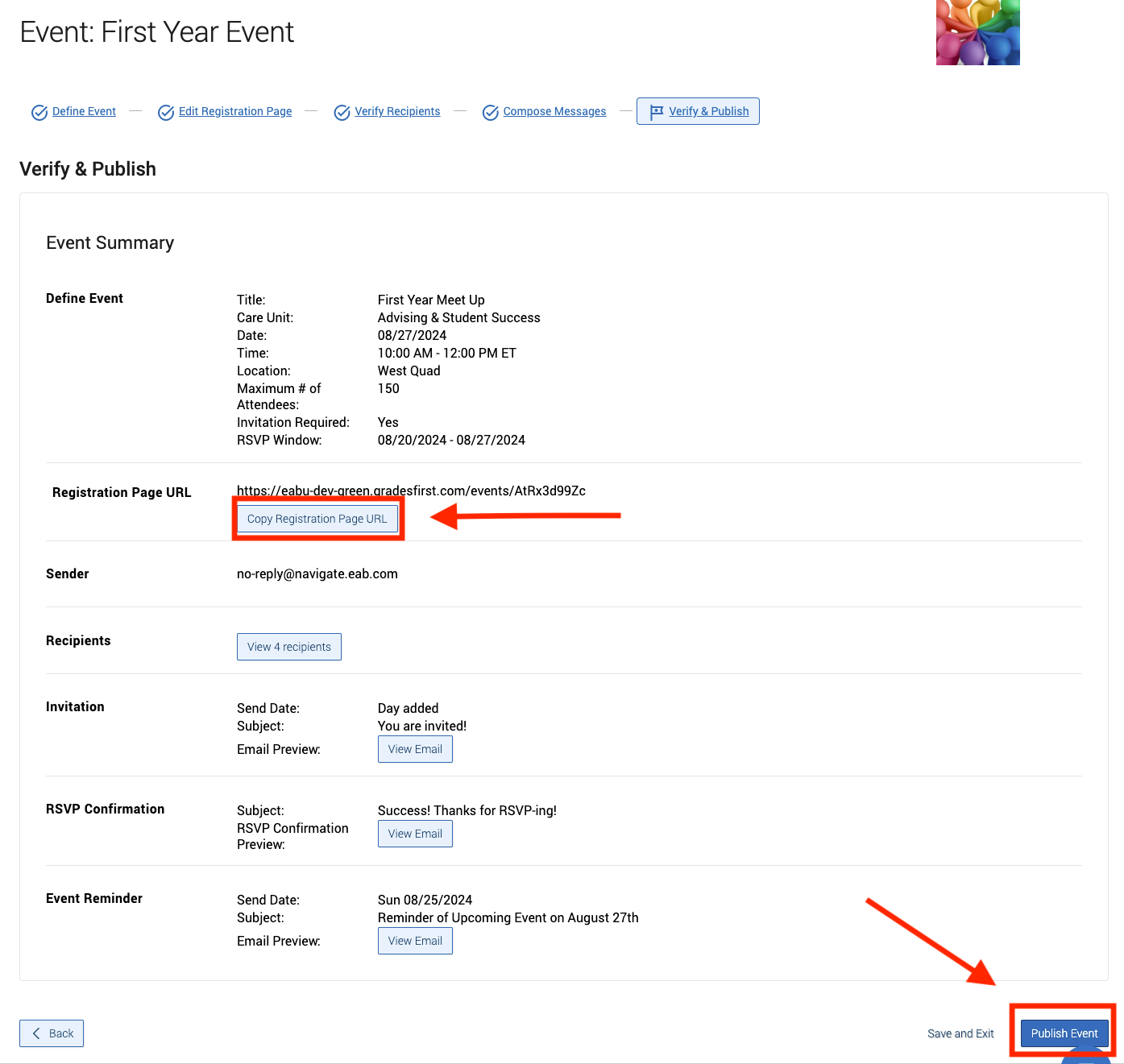This screenshot has width=1124, height=1064.
Task: View the RSVP Confirmation email preview
Action: click(x=415, y=834)
